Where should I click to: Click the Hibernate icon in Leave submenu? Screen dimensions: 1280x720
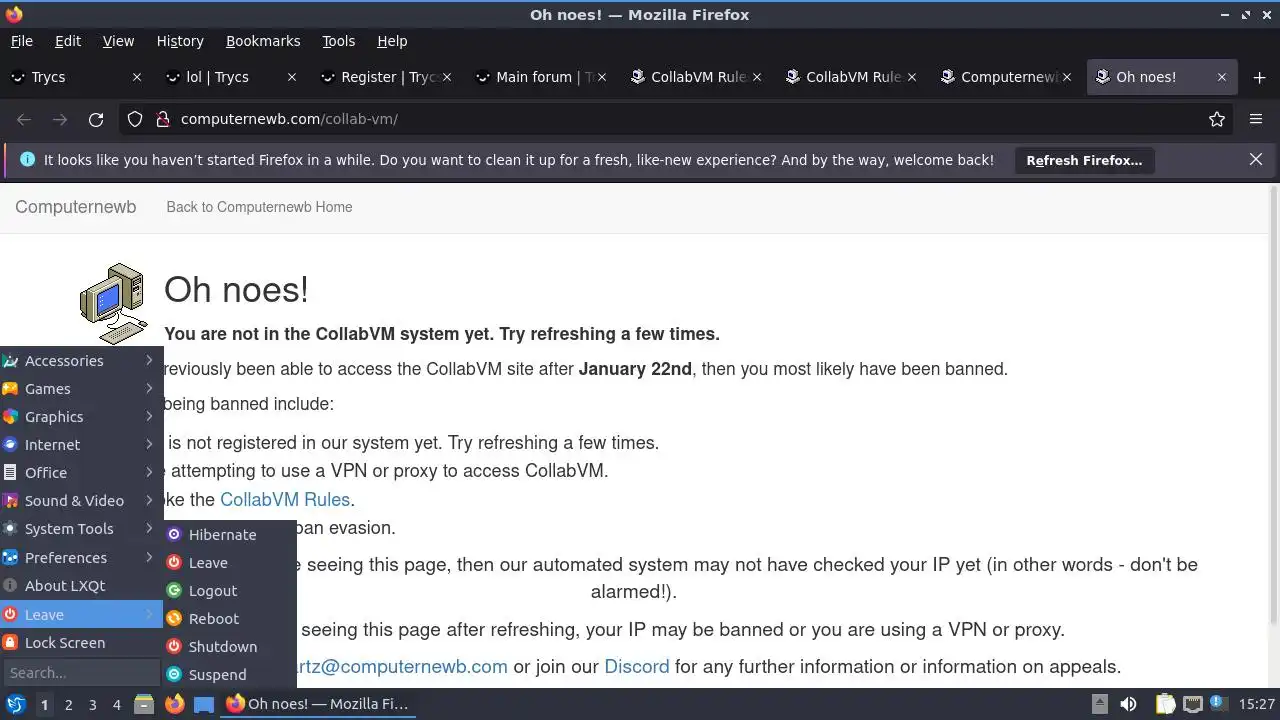pyautogui.click(x=174, y=535)
